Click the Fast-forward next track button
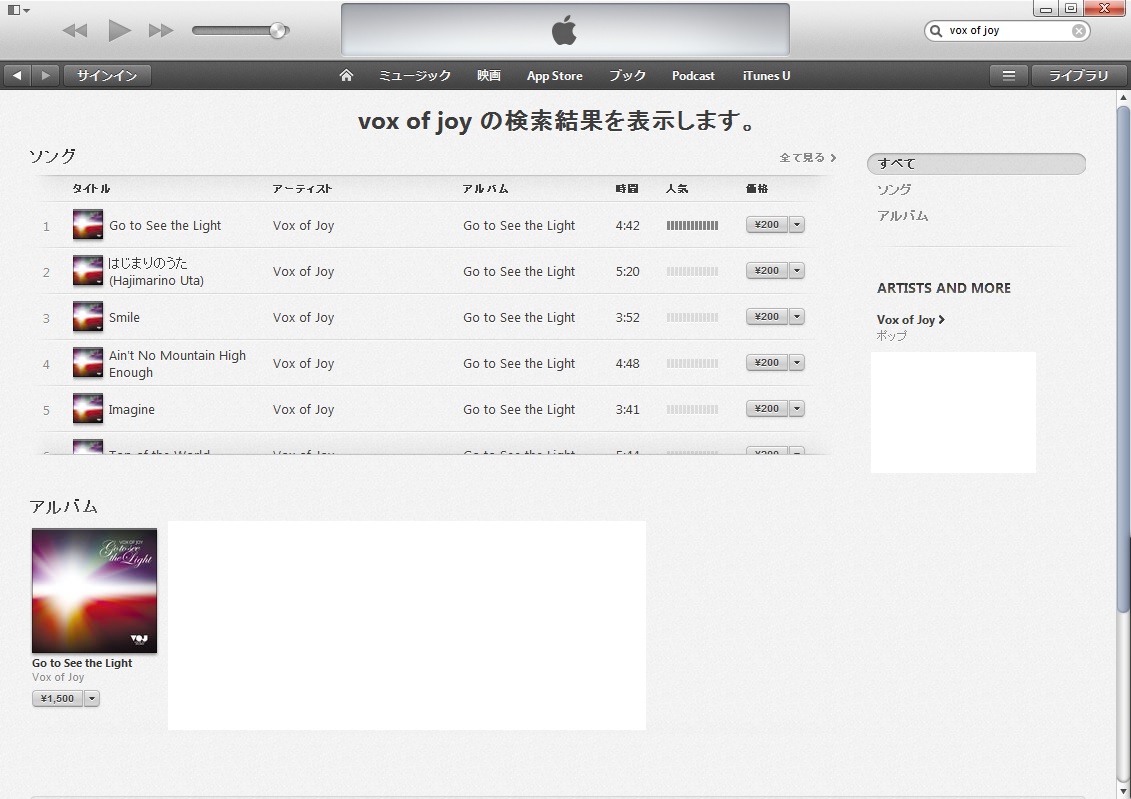The width and height of the screenshot is (1131, 799). (x=161, y=31)
